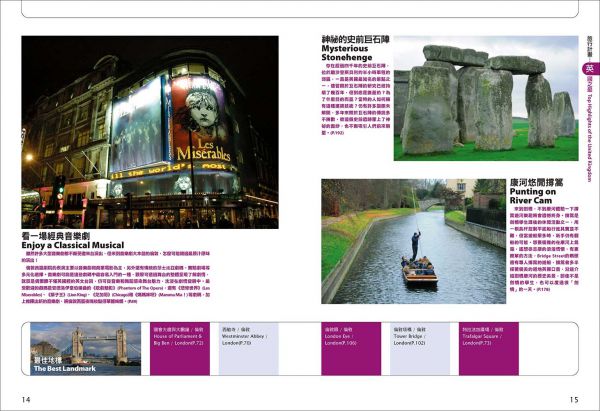Click the Tower Bridge landmark photo

pyautogui.click(x=86, y=349)
